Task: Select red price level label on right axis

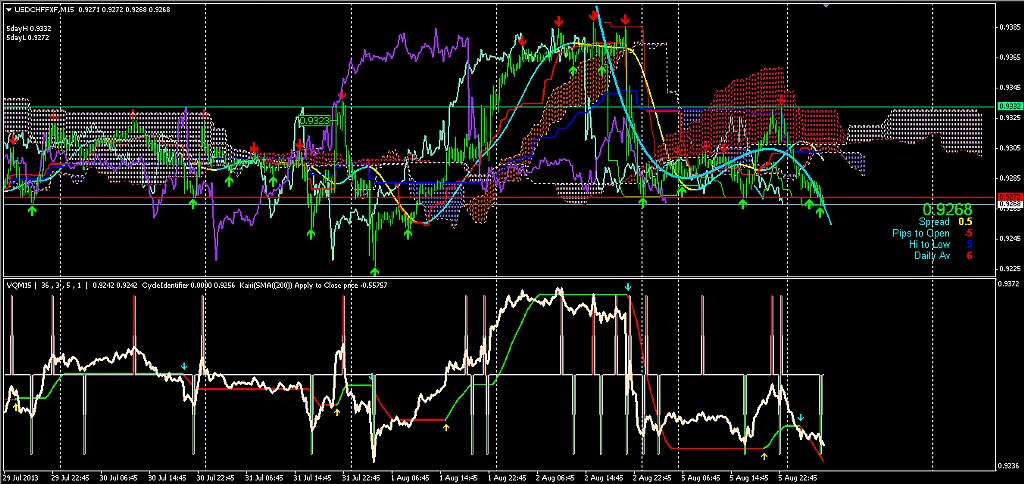Action: coord(1008,197)
